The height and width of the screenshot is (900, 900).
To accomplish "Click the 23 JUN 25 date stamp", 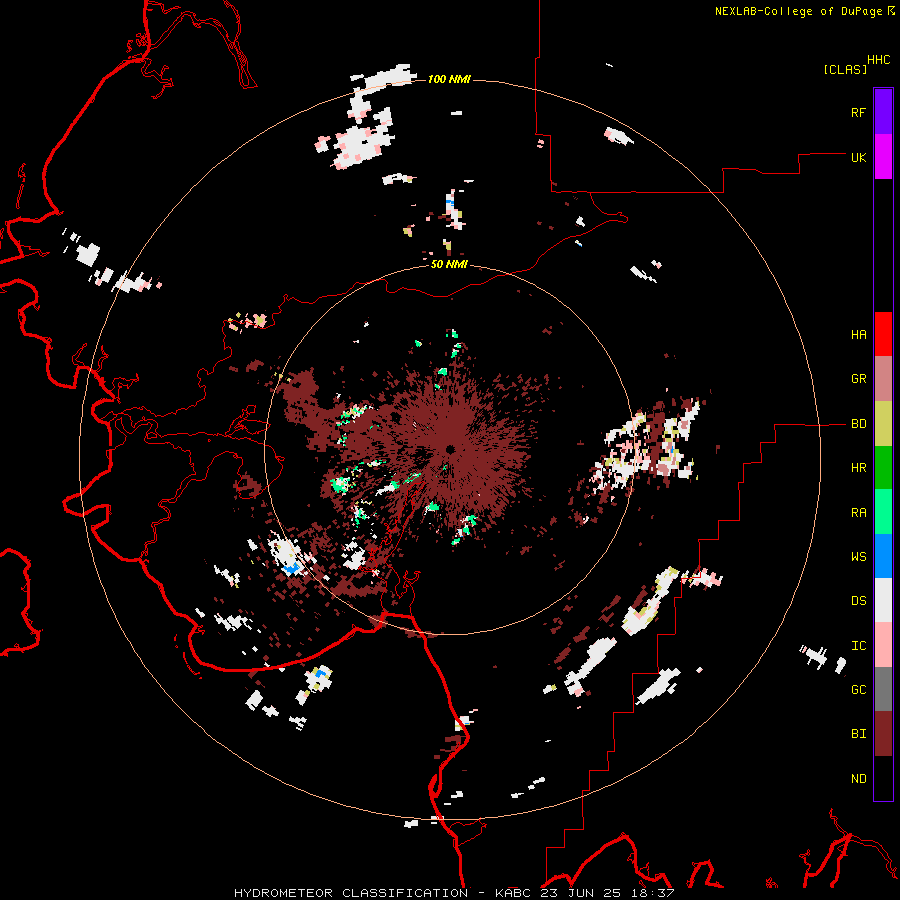I will (x=584, y=893).
